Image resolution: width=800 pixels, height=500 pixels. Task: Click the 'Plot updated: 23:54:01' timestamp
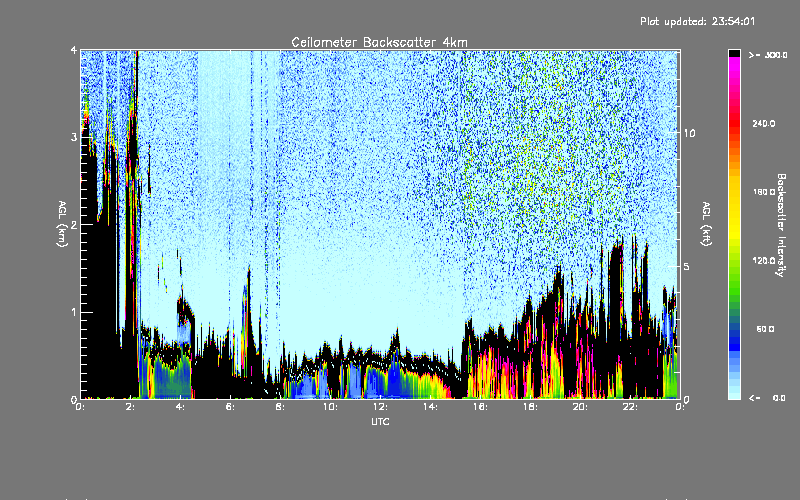pos(697,21)
